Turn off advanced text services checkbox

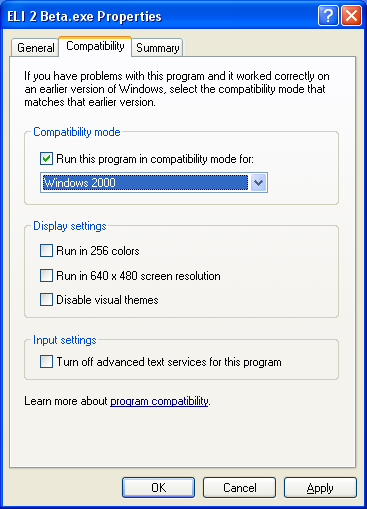[x=46, y=361]
